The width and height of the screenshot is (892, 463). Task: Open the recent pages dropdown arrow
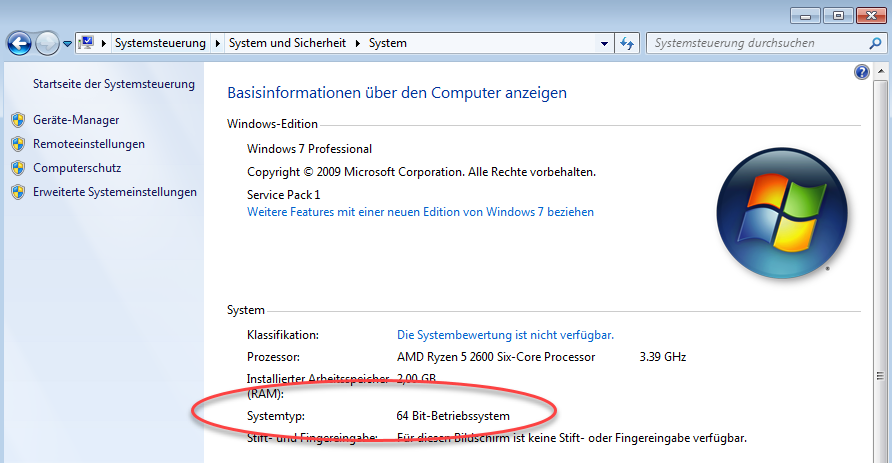click(67, 44)
